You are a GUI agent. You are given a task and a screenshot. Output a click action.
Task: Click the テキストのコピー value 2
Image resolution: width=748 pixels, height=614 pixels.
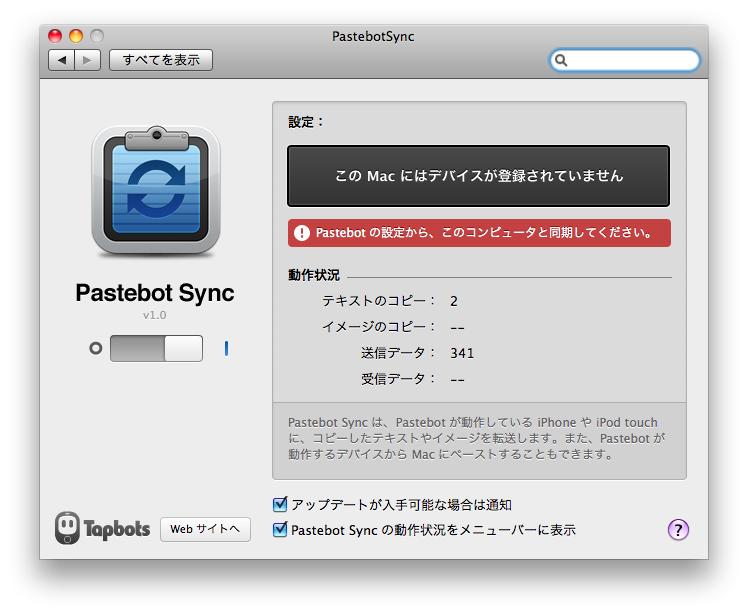tap(454, 301)
